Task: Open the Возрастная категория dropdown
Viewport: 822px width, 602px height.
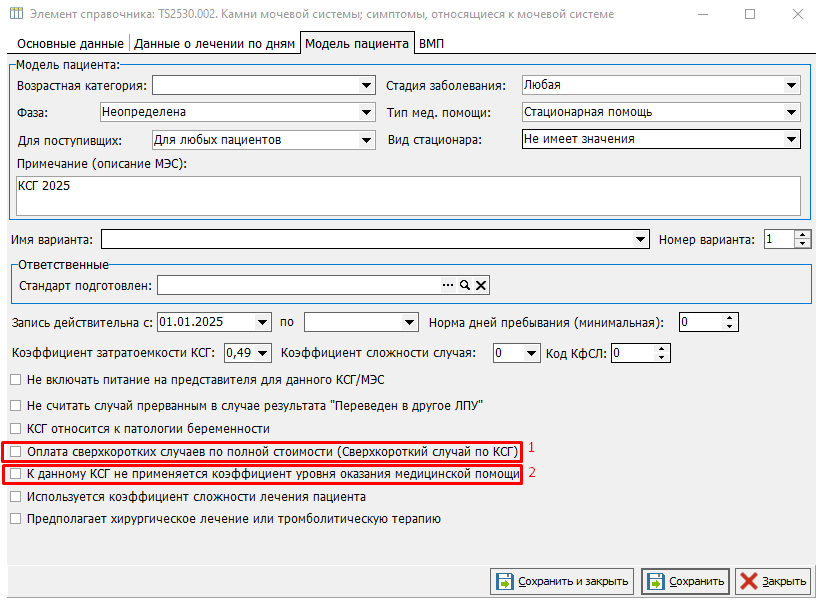Action: 366,86
